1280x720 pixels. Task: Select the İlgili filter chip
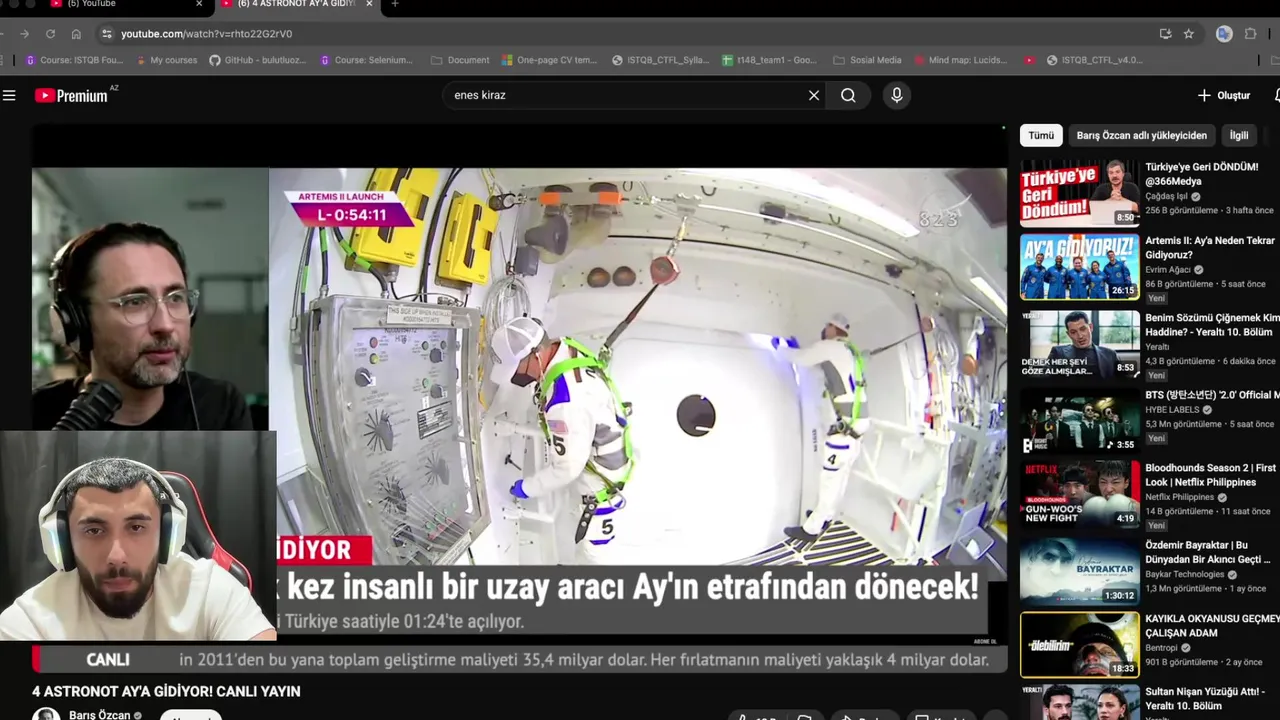point(1239,135)
